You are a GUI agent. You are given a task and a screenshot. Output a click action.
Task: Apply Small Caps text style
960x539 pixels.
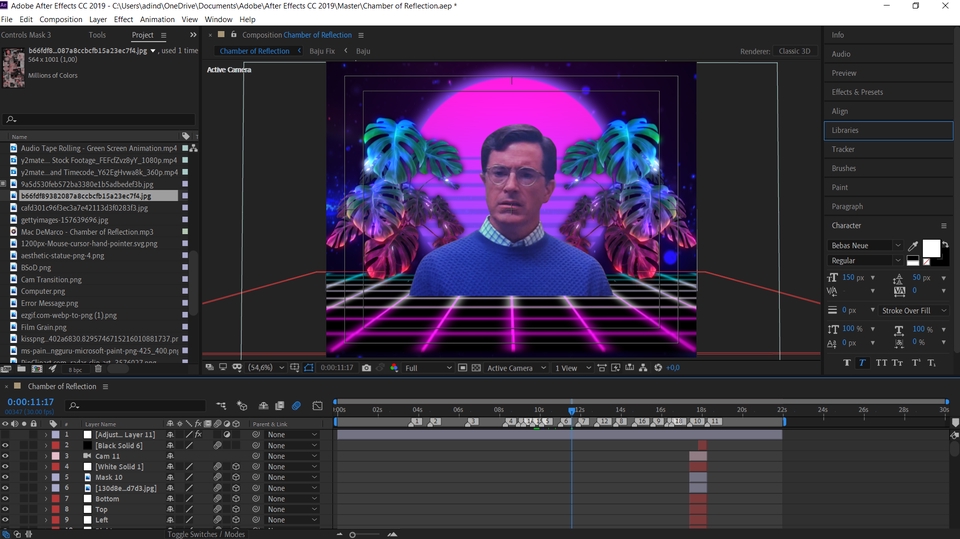(x=898, y=363)
